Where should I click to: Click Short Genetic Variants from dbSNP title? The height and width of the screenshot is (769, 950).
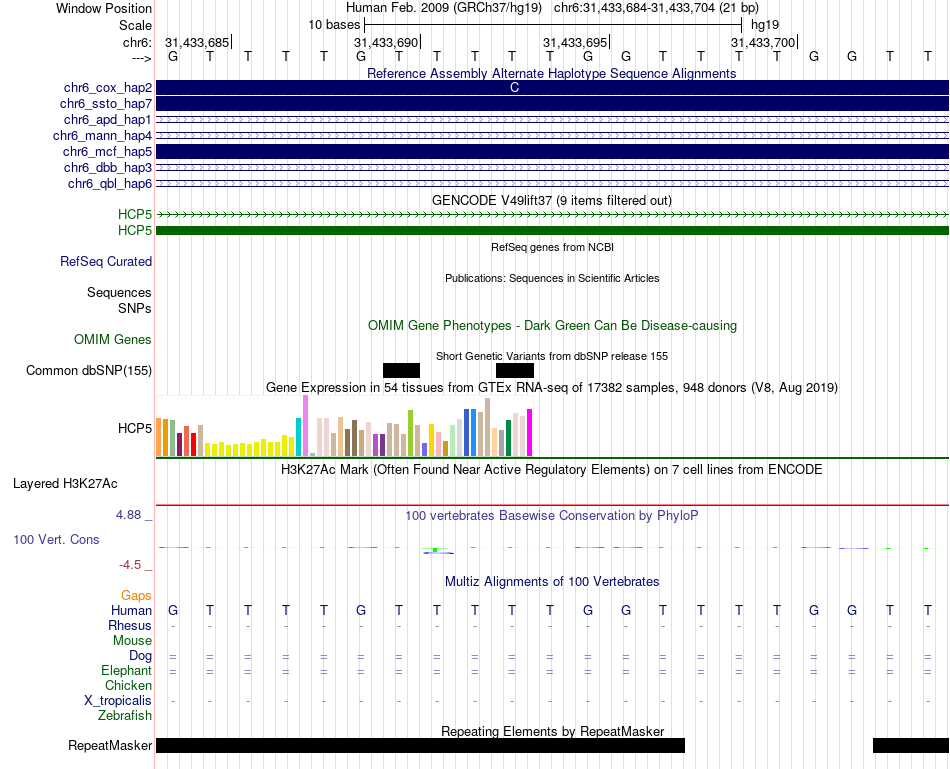[552, 356]
